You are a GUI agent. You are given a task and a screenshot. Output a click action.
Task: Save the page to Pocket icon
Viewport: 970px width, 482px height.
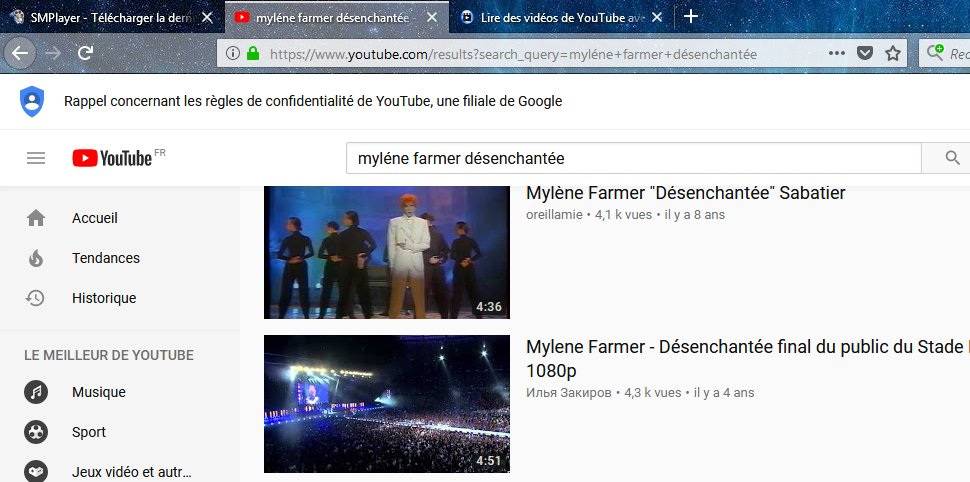865,53
